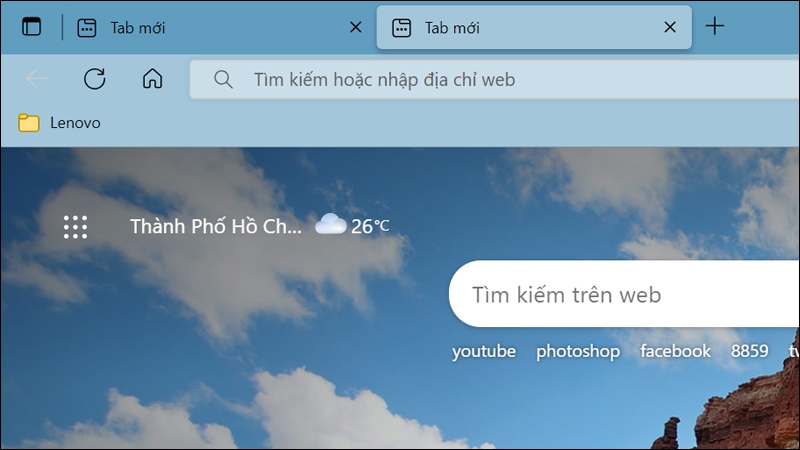Click the 26°C temperature reading
800x450 pixels.
[370, 226]
